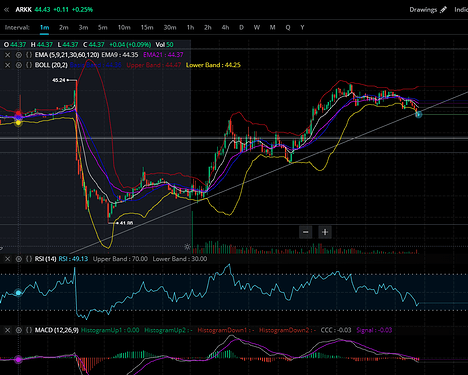Zoom in chart with plus button
The image size is (468, 375).
(x=325, y=232)
